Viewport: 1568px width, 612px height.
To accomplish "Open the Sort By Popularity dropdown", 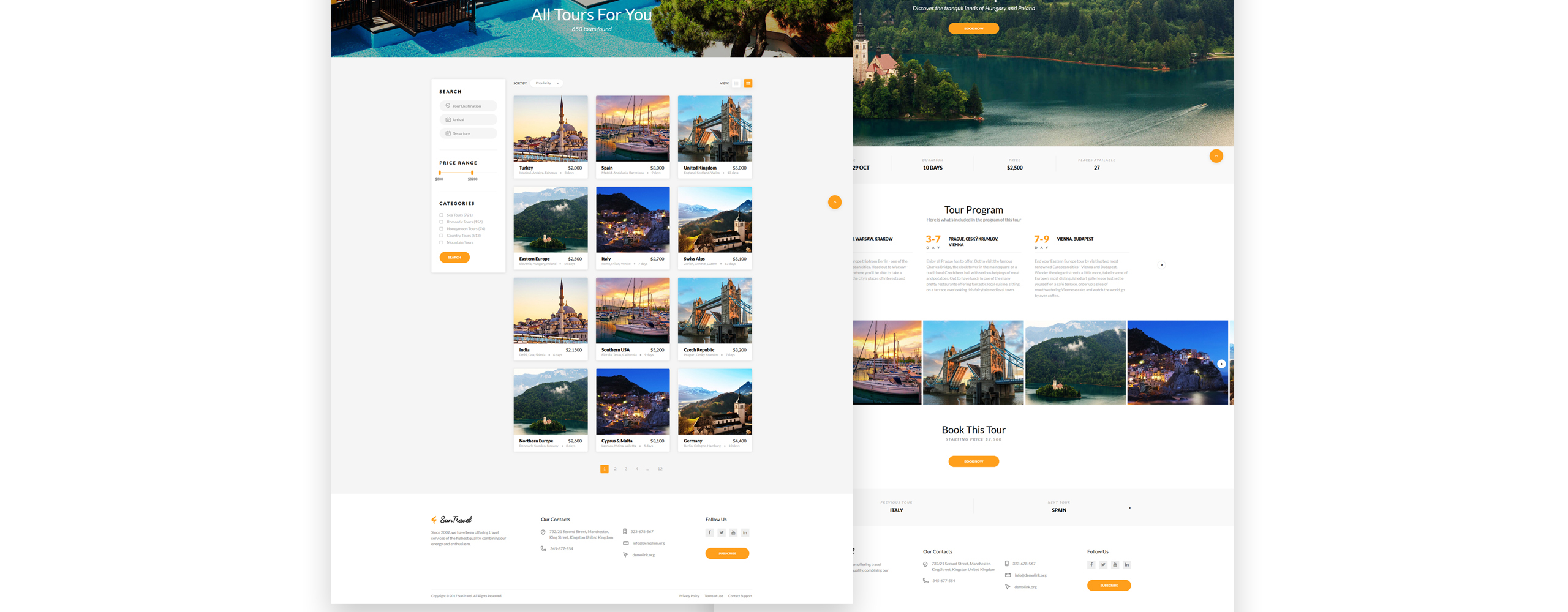I will pyautogui.click(x=546, y=83).
